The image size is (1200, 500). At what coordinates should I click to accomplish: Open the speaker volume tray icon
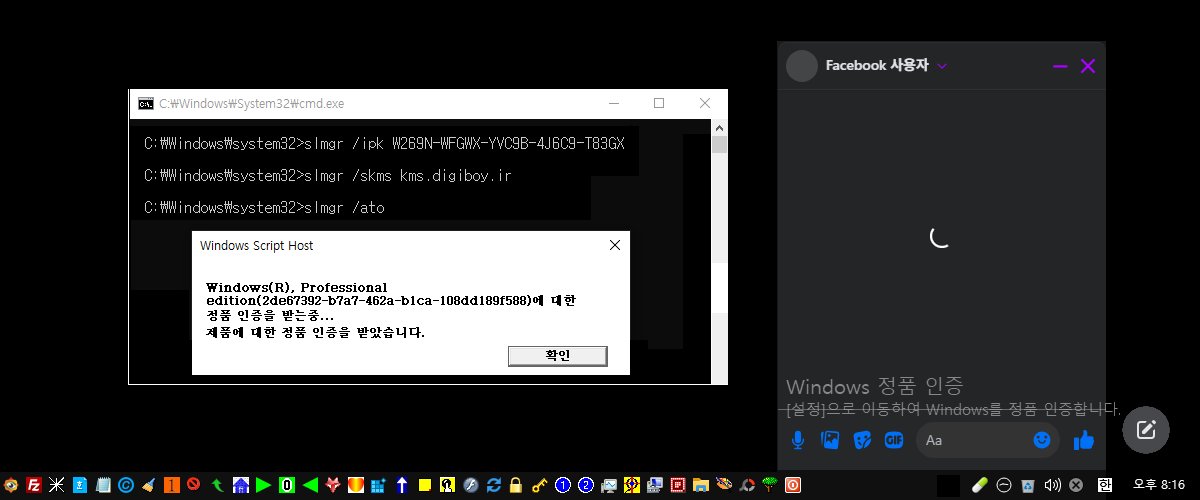(1052, 485)
